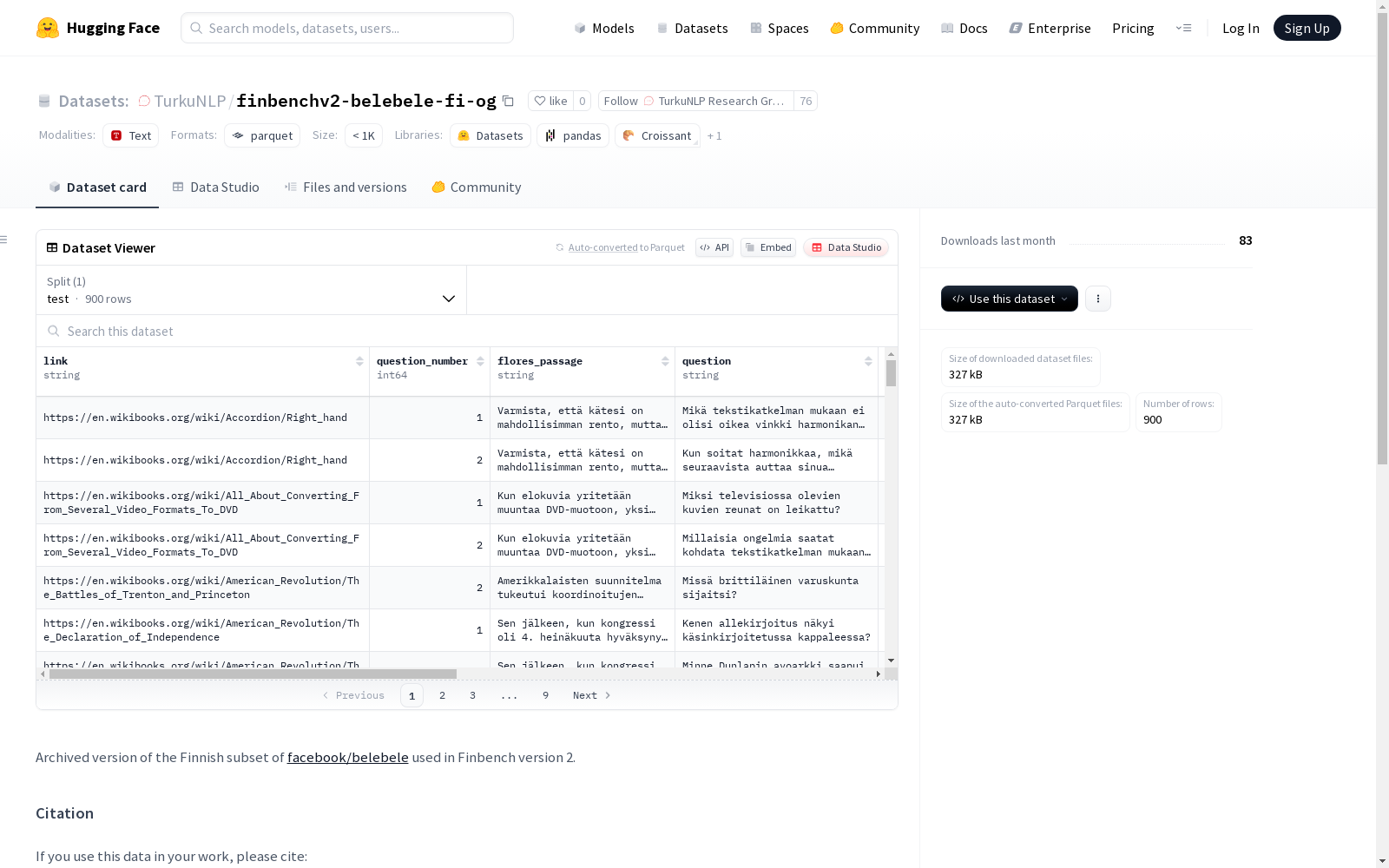Expand the more navigation menu icon

1183,28
